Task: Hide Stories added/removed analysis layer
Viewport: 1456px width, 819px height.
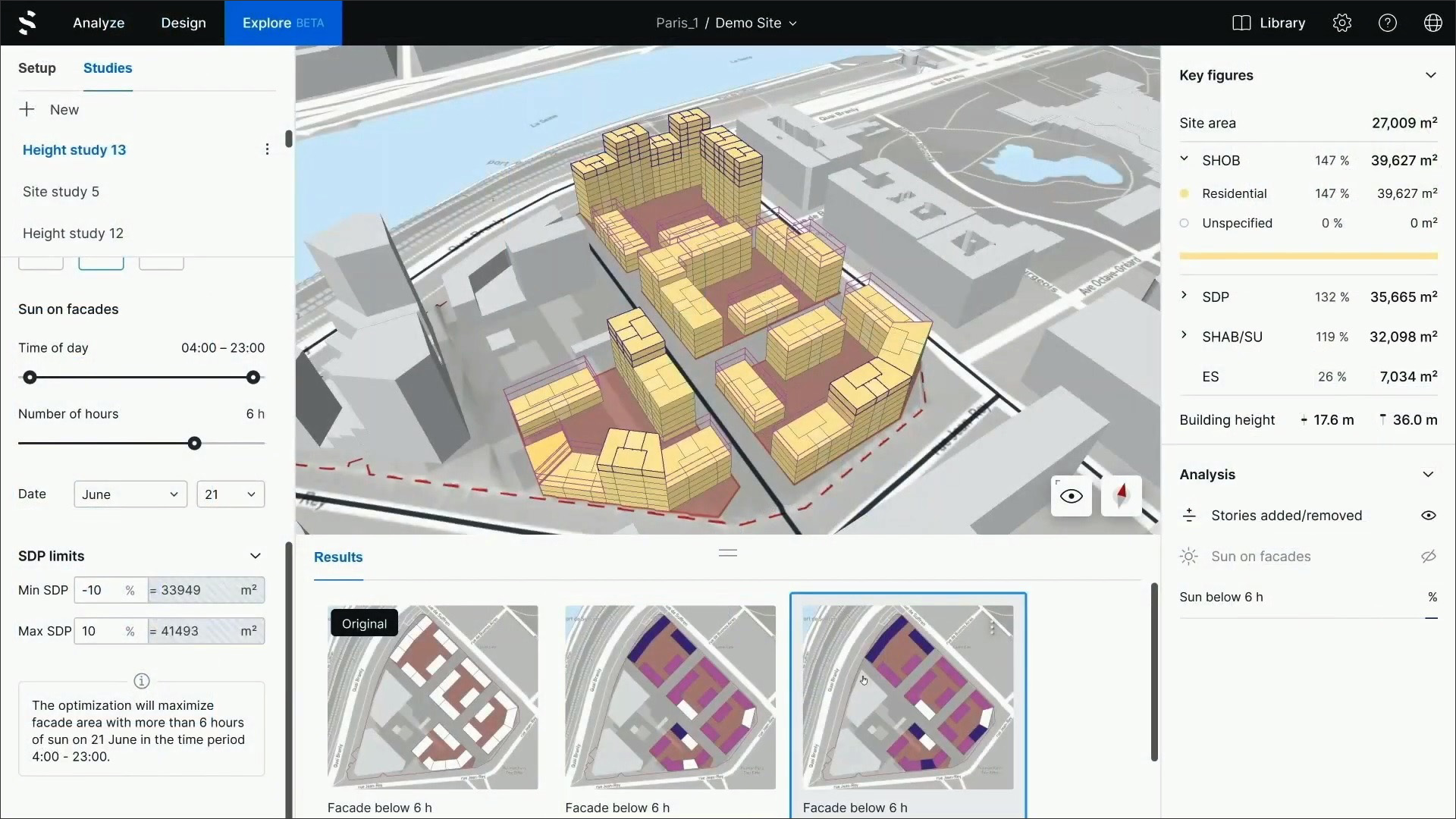Action: [1429, 516]
